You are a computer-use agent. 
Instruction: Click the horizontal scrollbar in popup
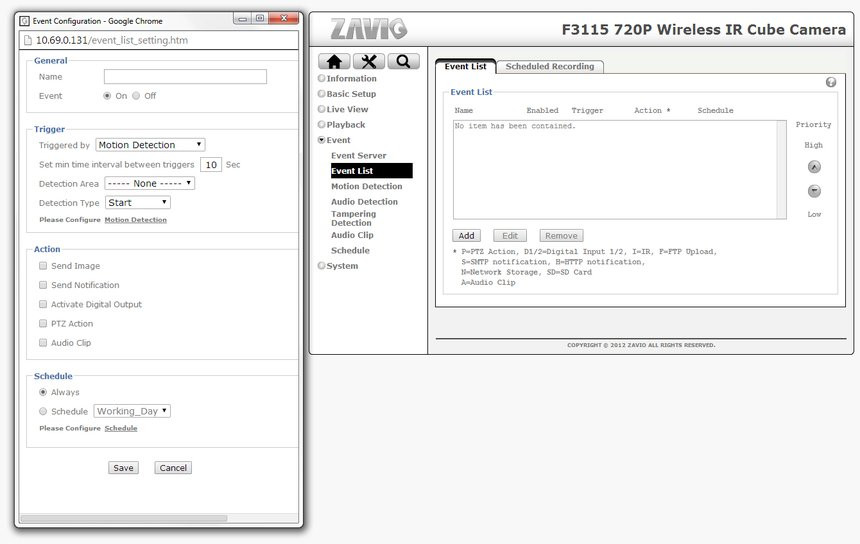click(124, 518)
